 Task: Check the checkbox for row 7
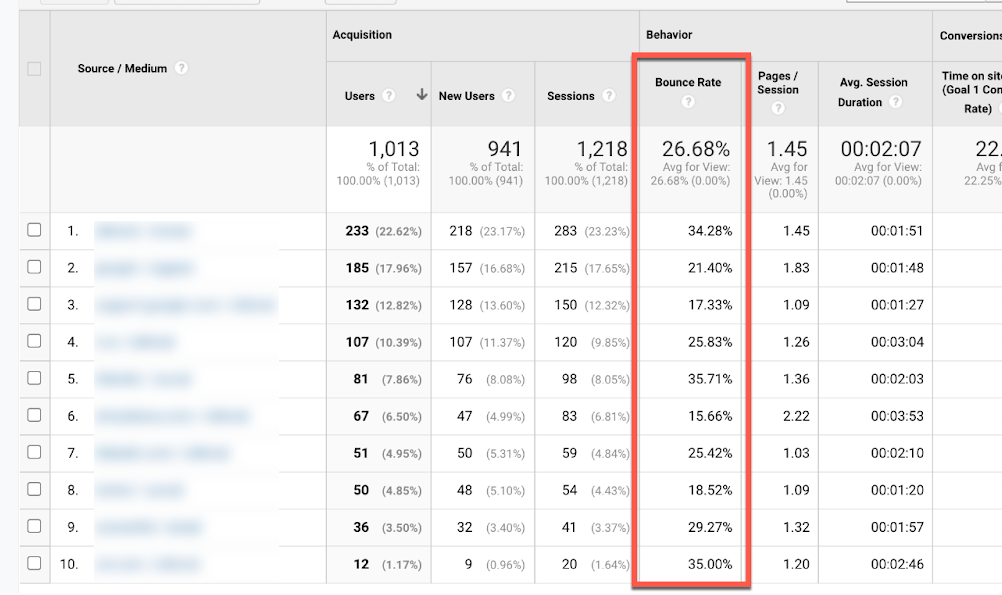pos(35,452)
